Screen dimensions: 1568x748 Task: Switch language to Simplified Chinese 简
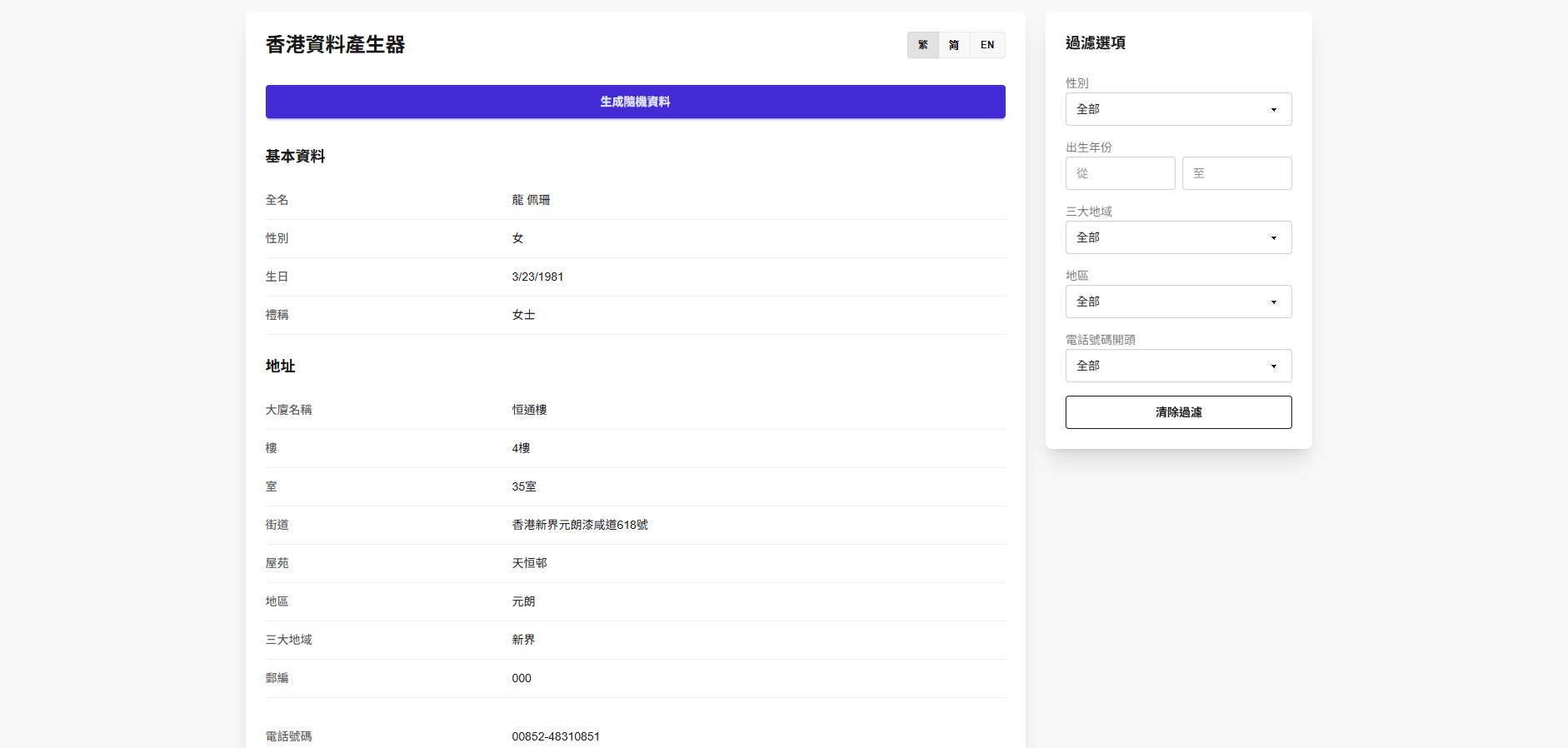click(x=954, y=45)
